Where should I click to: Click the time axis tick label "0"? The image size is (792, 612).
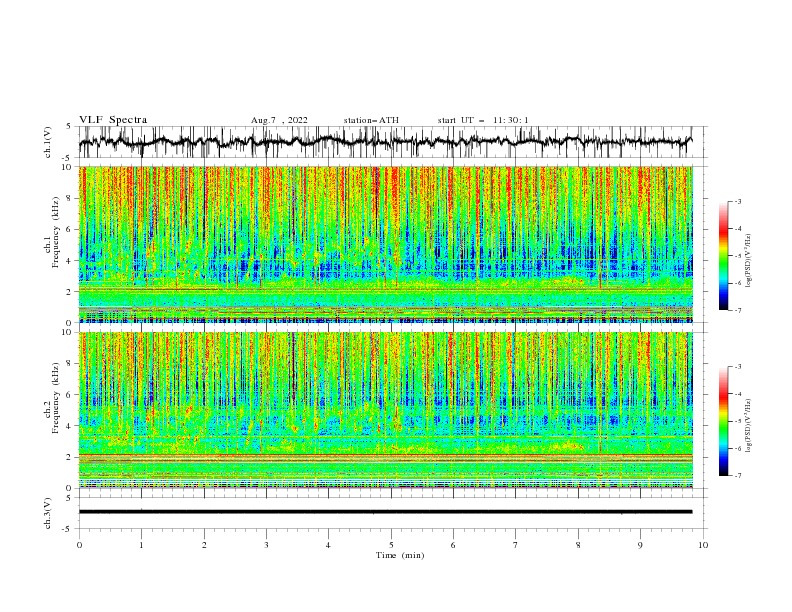point(79,545)
